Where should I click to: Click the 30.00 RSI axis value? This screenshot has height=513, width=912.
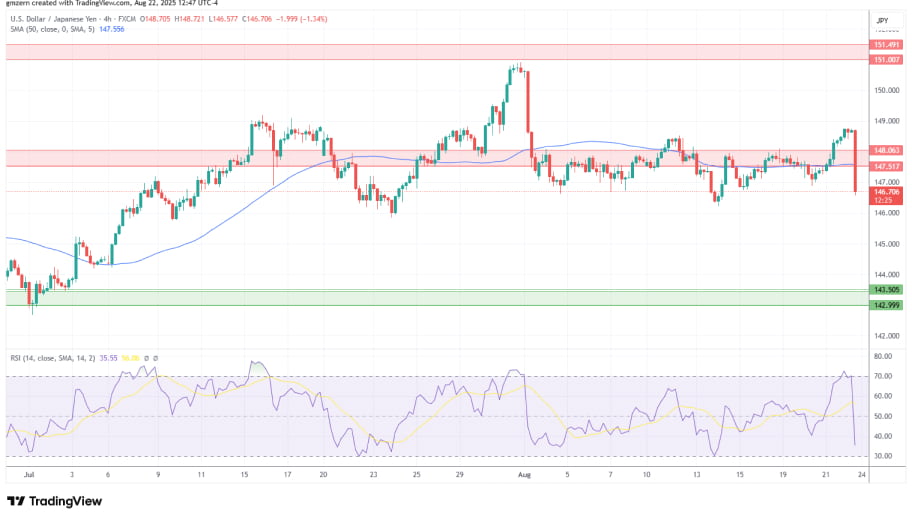tap(883, 456)
